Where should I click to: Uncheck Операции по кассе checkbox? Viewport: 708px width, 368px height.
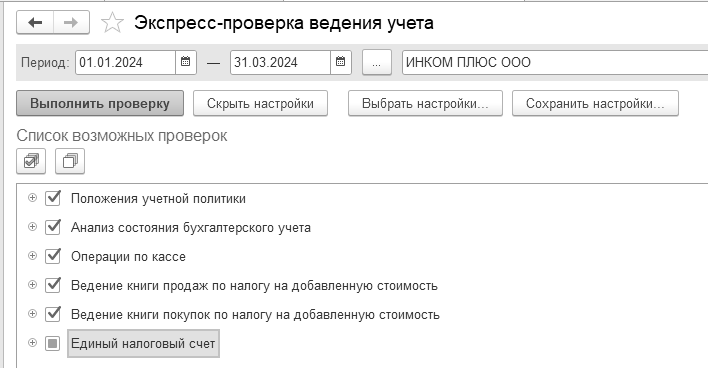[53, 256]
